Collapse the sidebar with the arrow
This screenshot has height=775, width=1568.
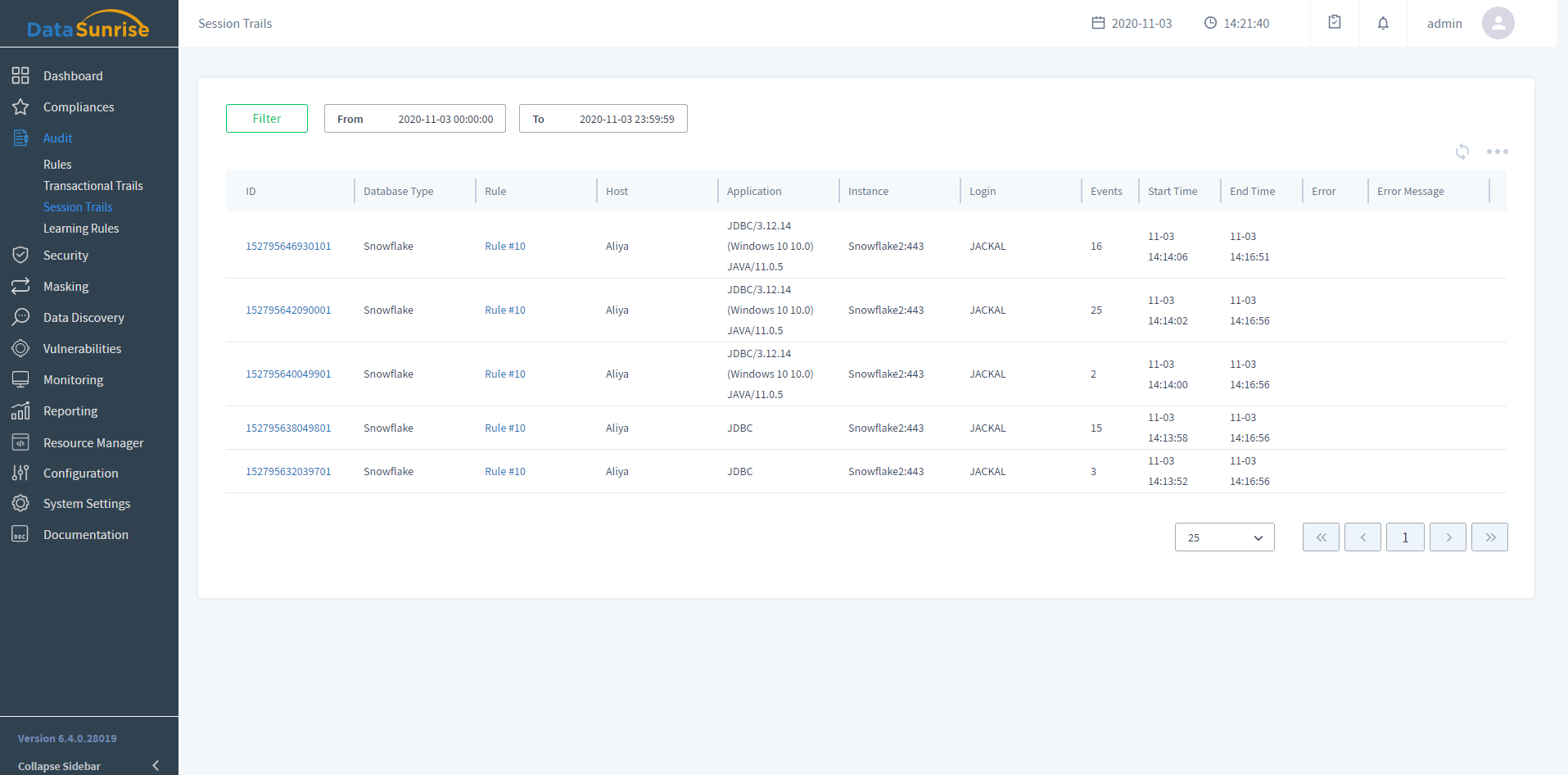(156, 766)
